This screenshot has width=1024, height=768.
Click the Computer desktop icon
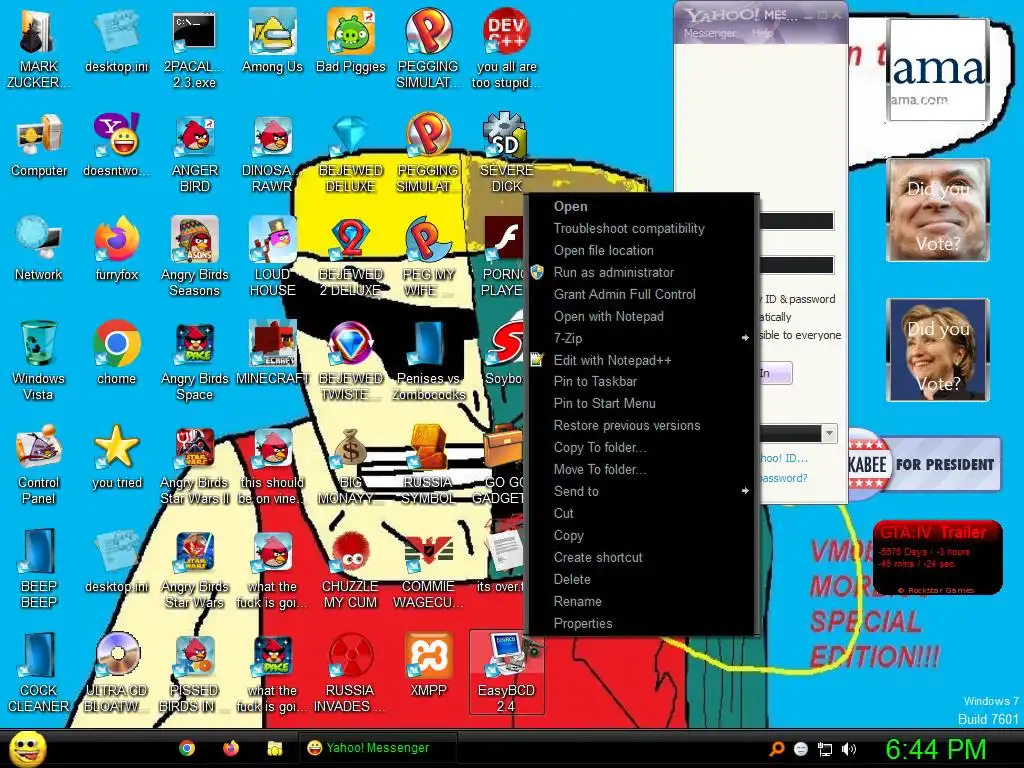(x=39, y=147)
